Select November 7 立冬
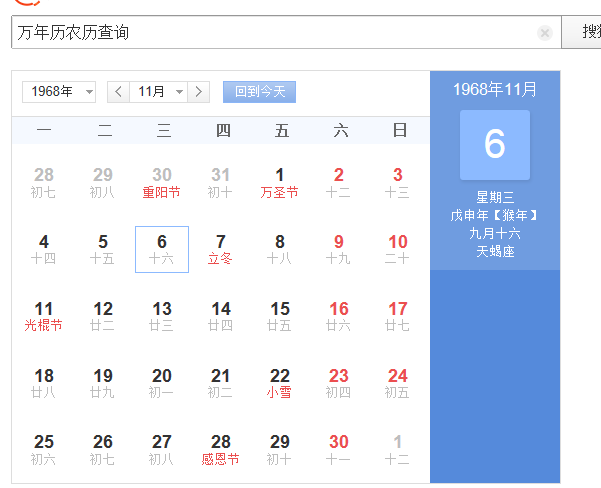 coord(221,250)
